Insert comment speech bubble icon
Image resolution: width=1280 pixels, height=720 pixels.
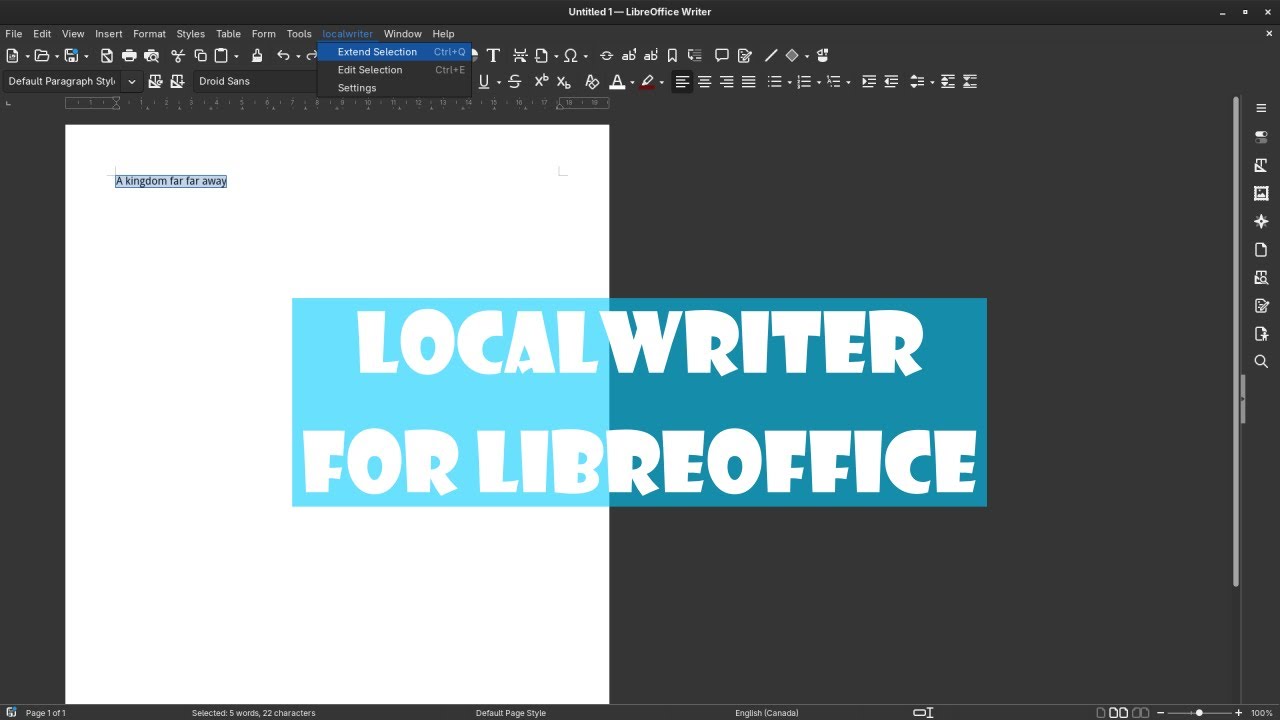[721, 56]
